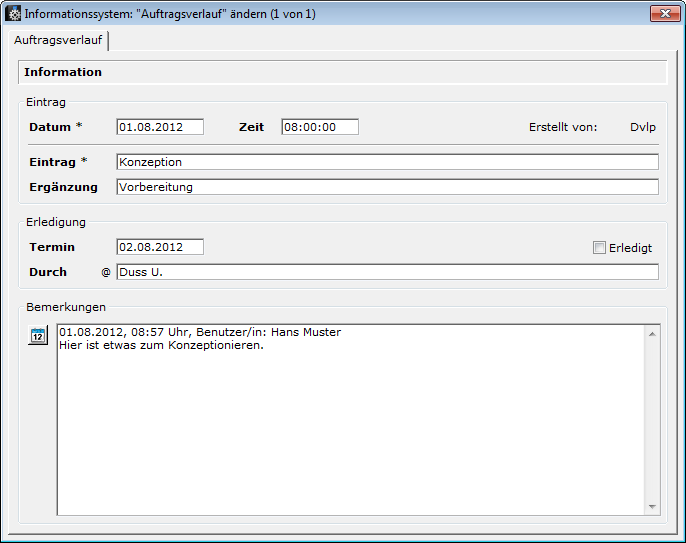The image size is (686, 543).
Task: Open the application icon menu in title bar
Action: 13,14
